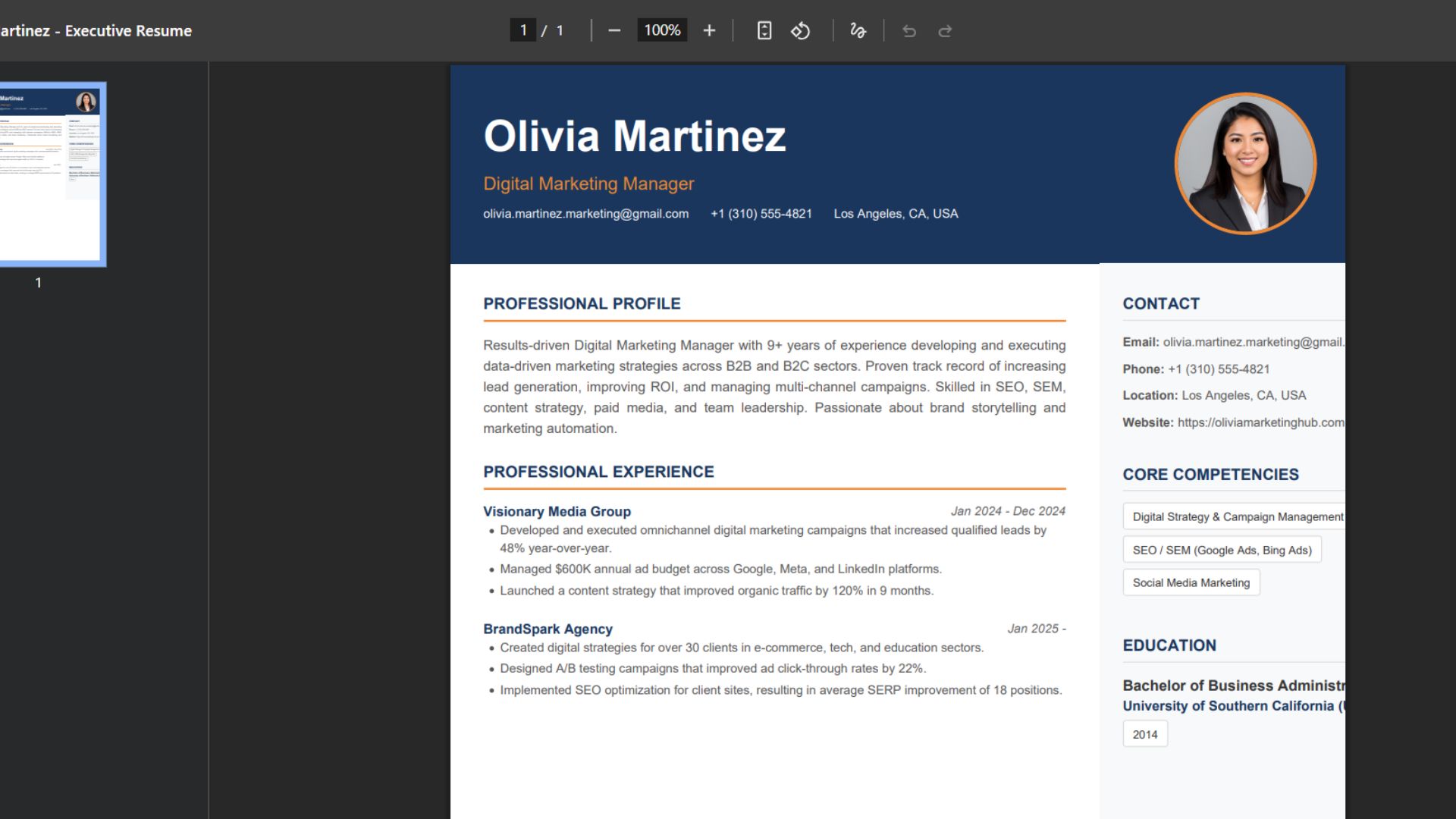Image resolution: width=1456 pixels, height=819 pixels.
Task: Rotate the document counterclockwise
Action: point(801,30)
